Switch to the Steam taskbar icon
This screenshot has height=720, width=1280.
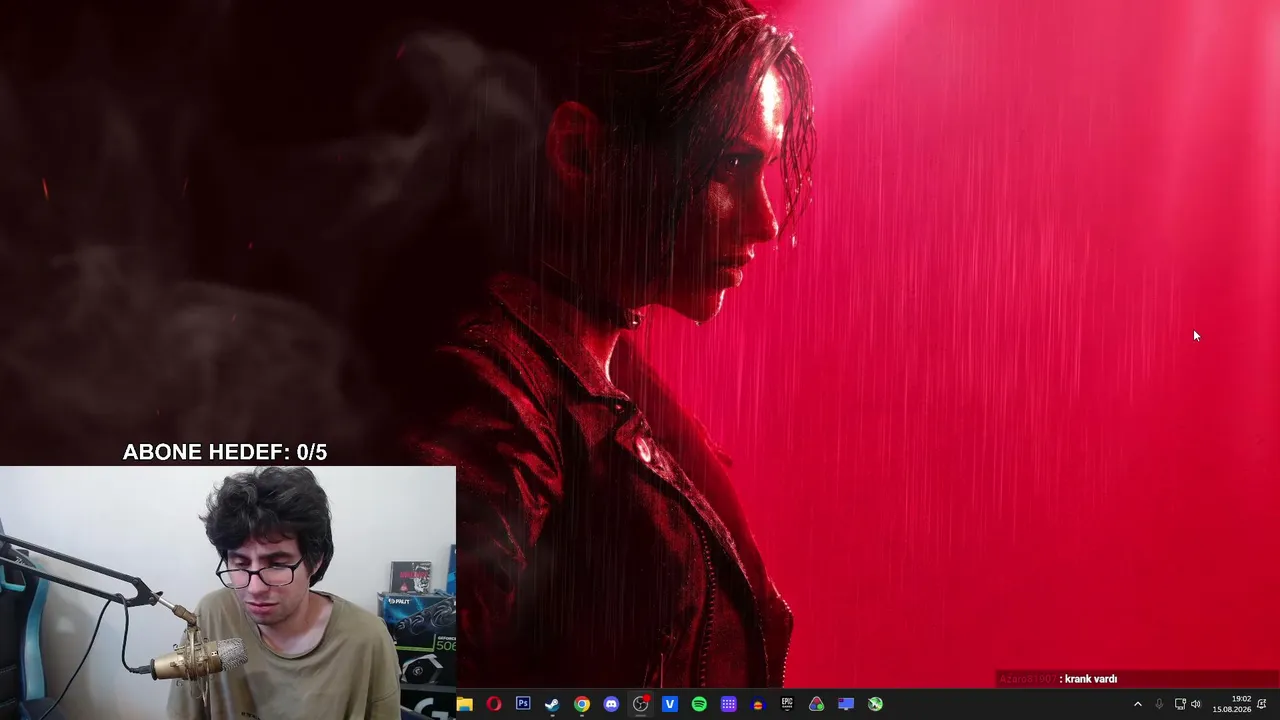coord(552,704)
